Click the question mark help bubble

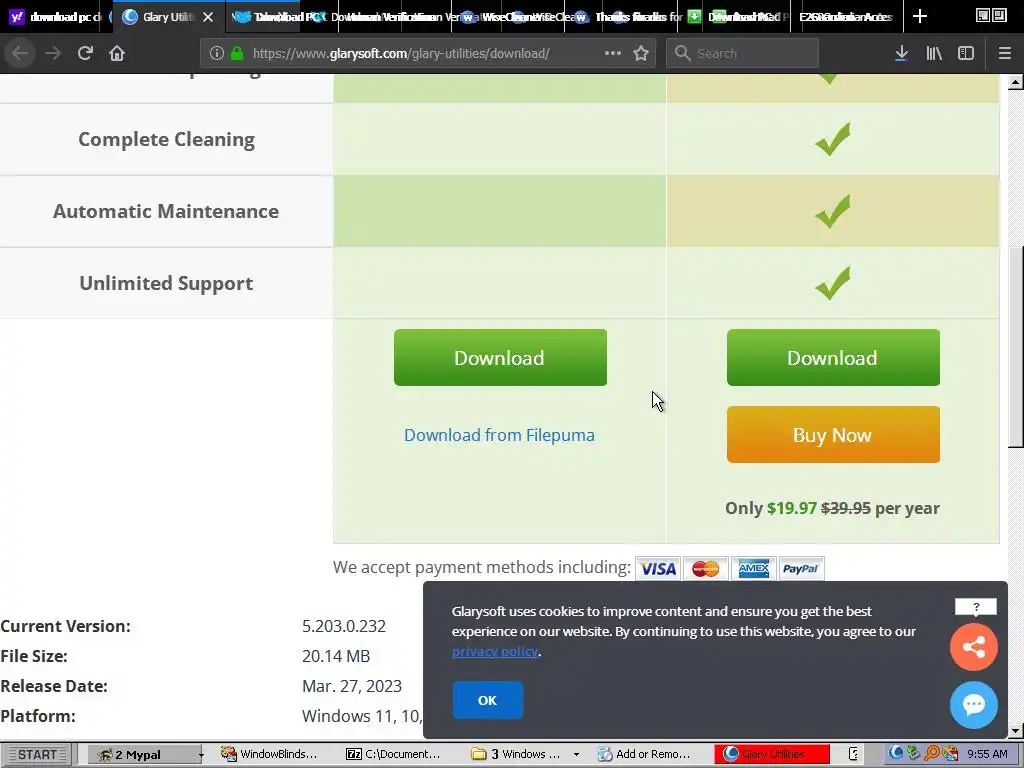tap(976, 607)
